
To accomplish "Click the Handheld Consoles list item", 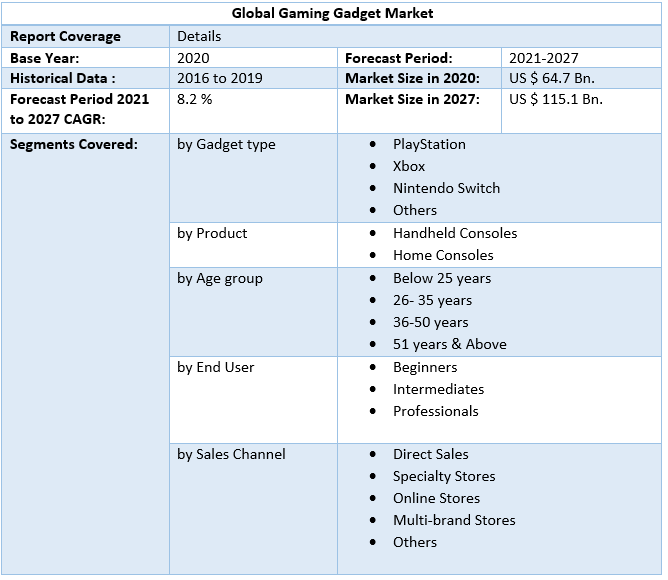I will click(455, 233).
